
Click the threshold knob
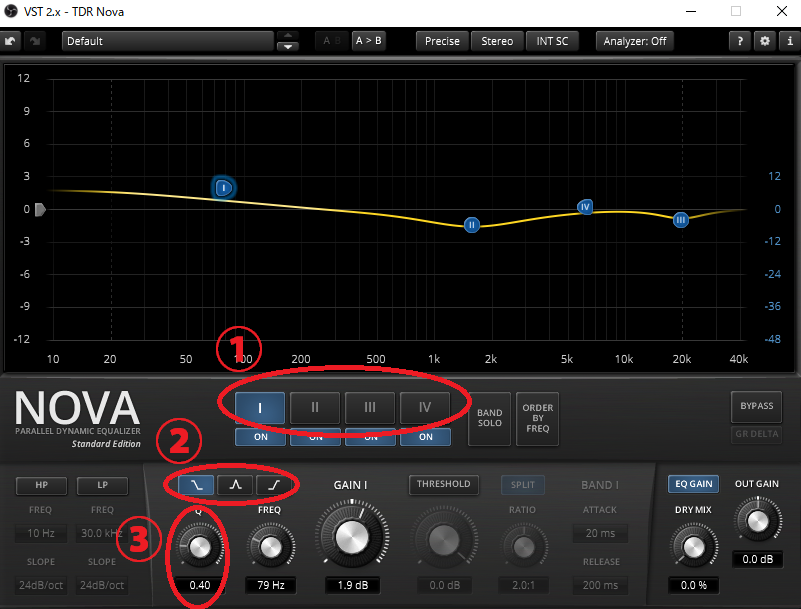pos(444,540)
